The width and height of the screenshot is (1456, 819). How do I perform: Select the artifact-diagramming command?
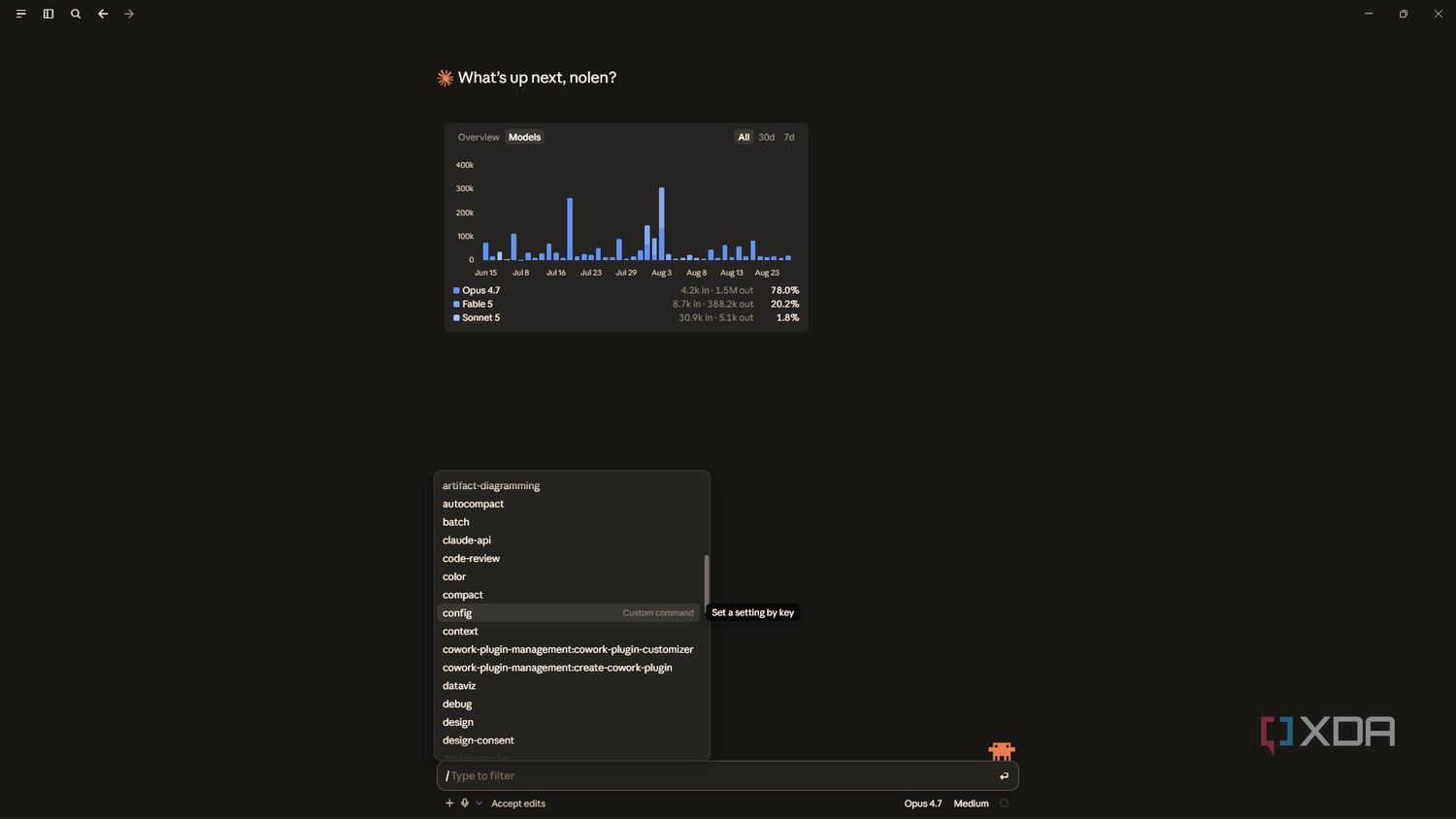569,486
